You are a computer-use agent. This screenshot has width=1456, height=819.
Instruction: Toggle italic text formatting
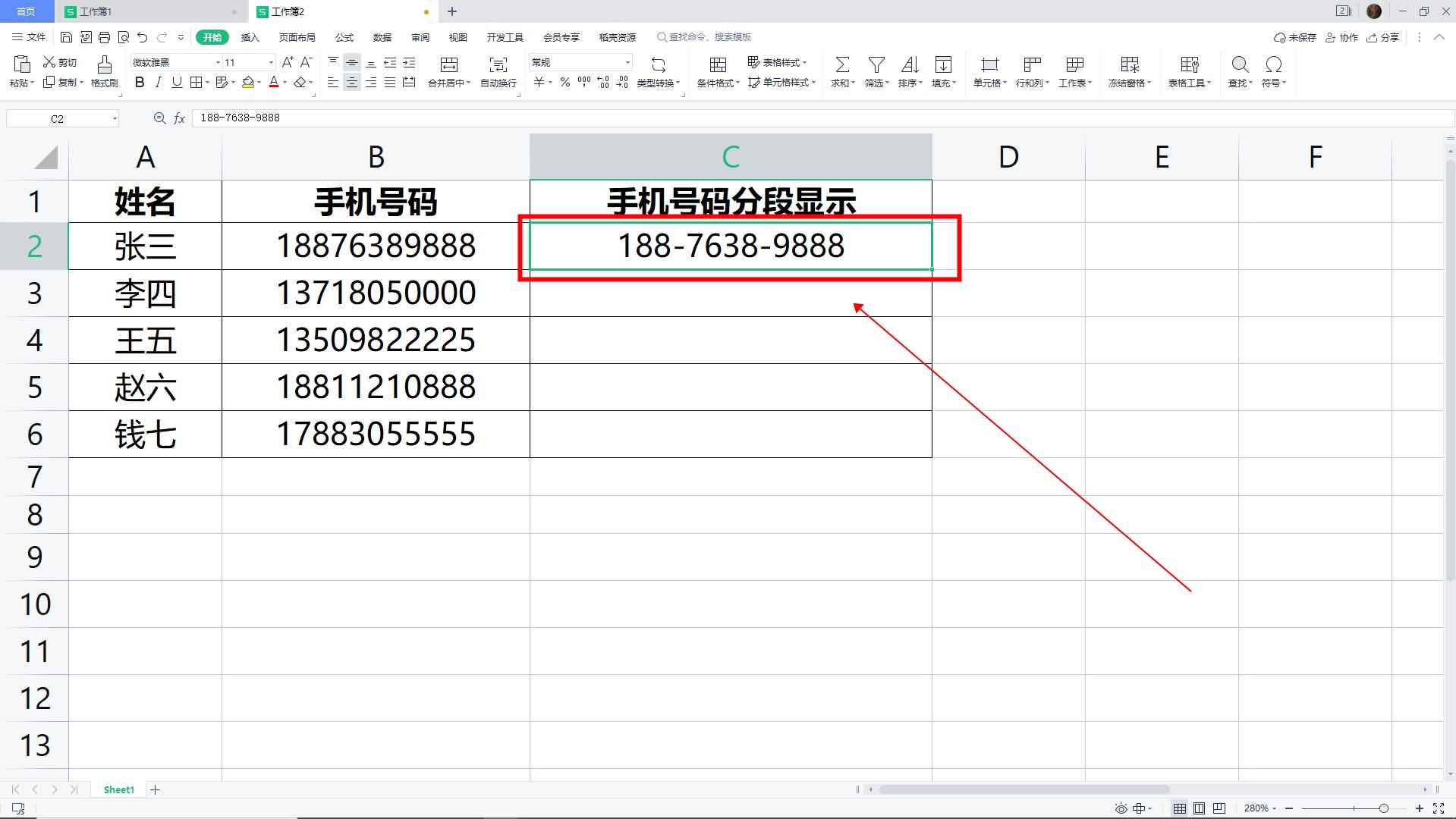158,83
